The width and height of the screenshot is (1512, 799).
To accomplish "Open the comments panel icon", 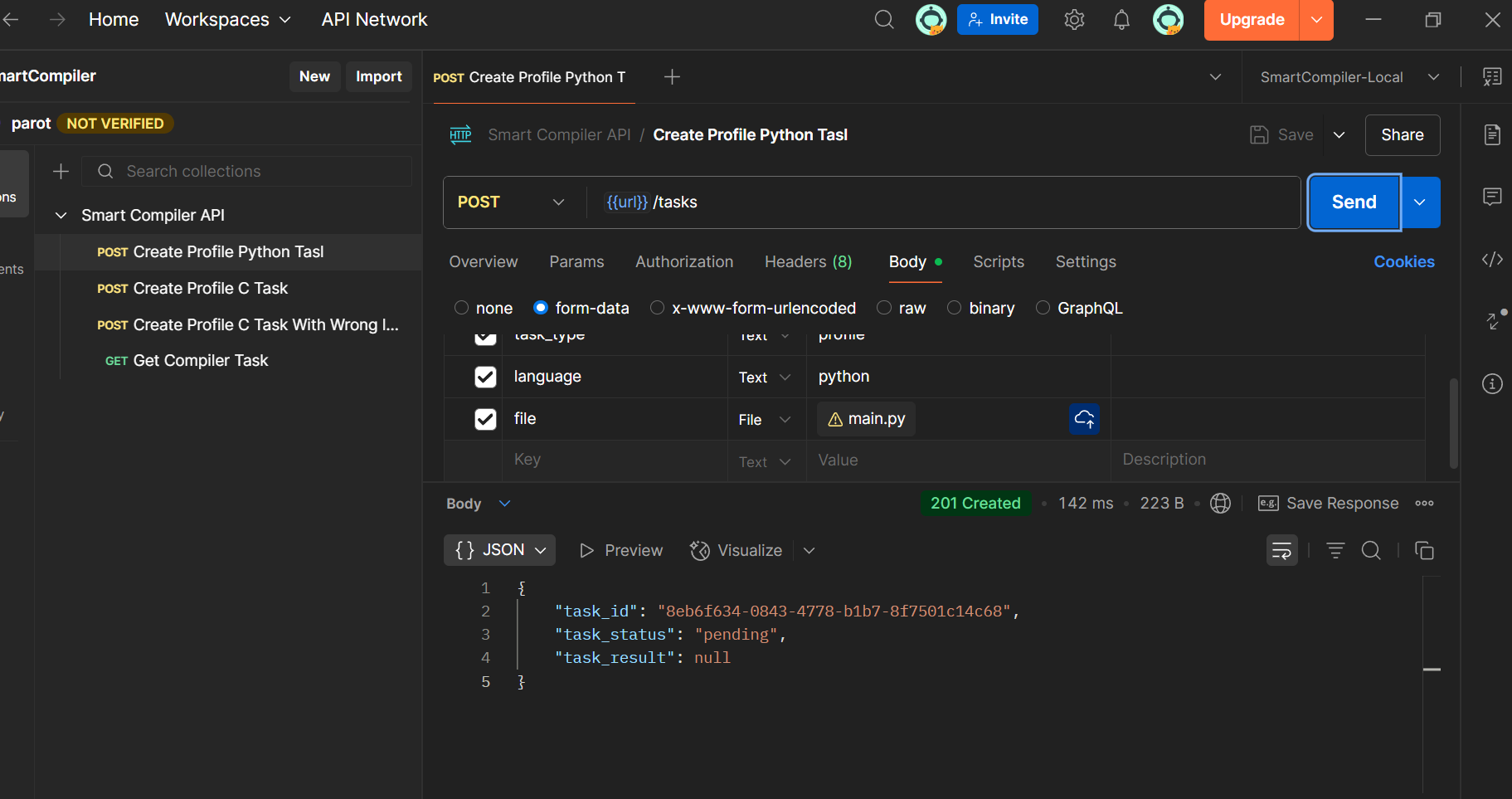I will pos(1492,197).
